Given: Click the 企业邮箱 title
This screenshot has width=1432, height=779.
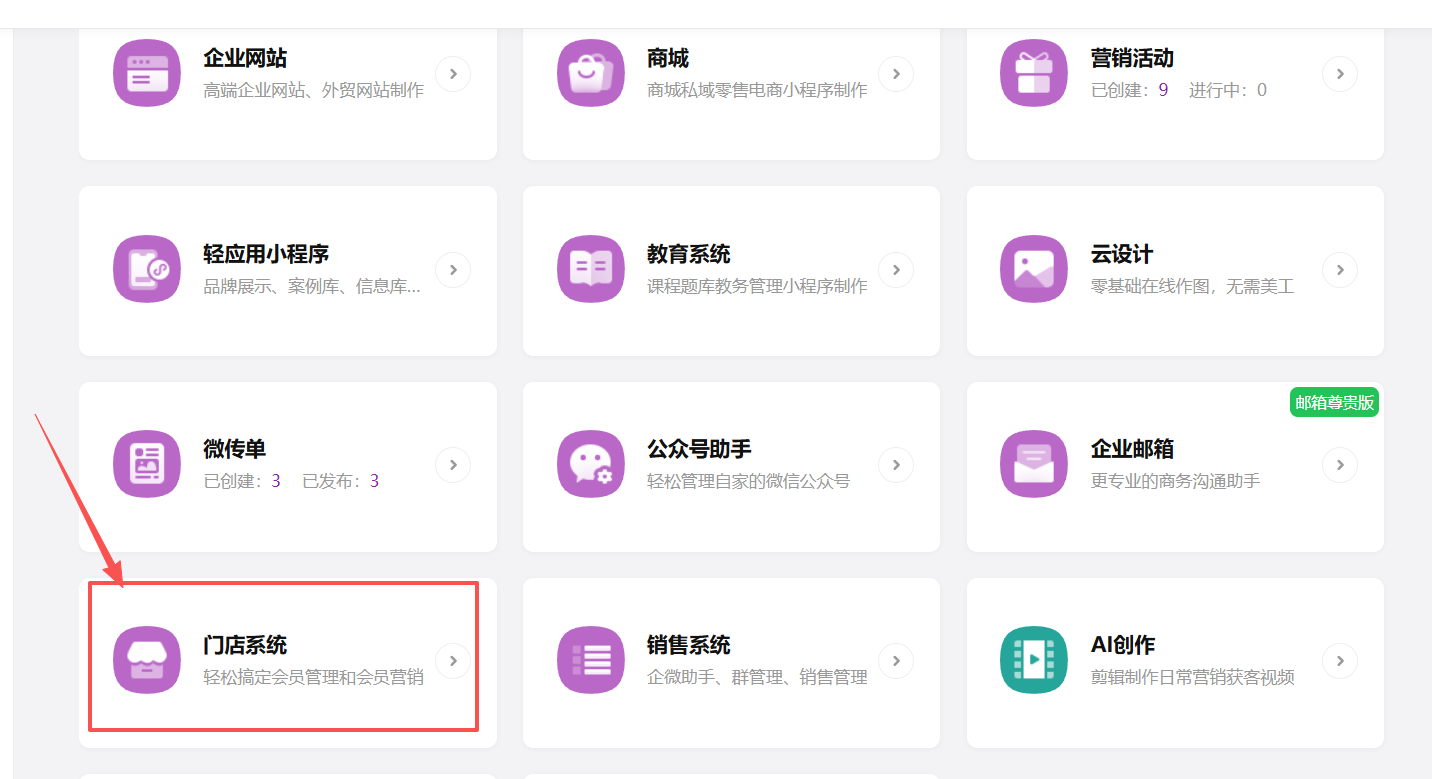Looking at the screenshot, I should (x=1132, y=449).
